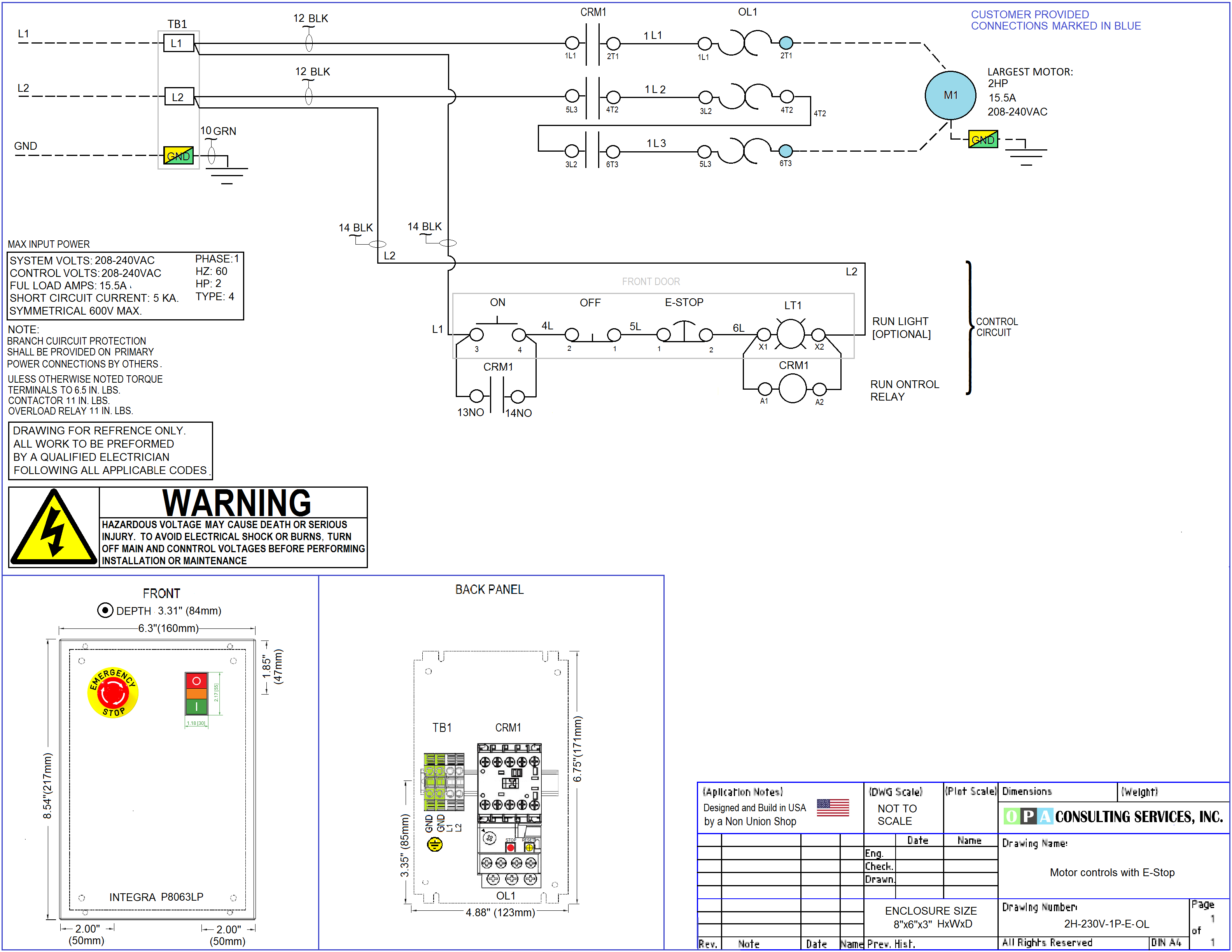Click the motor GND terminal symbol

(983, 139)
